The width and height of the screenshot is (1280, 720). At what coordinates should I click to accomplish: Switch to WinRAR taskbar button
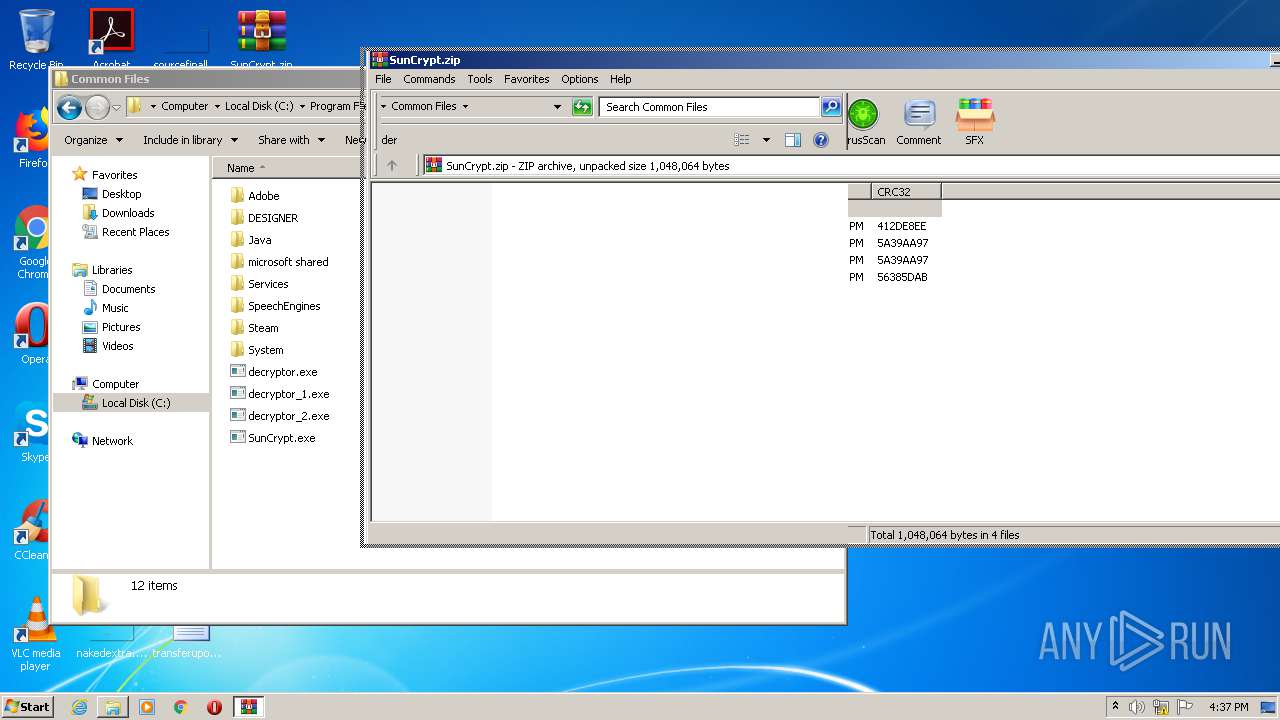pyautogui.click(x=248, y=707)
